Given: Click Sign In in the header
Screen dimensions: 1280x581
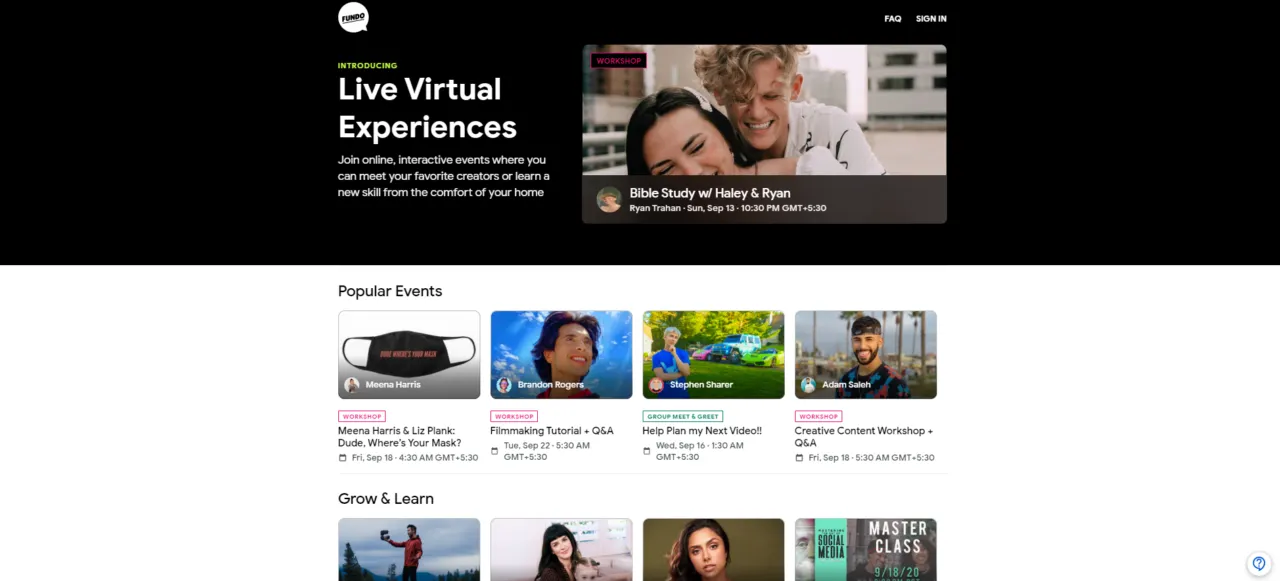Looking at the screenshot, I should tap(931, 19).
